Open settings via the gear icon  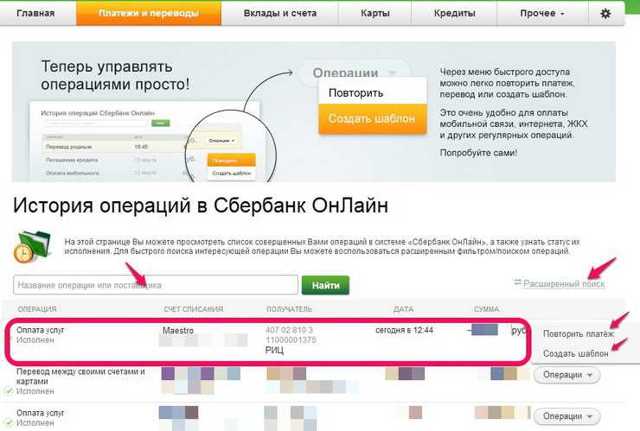(606, 13)
